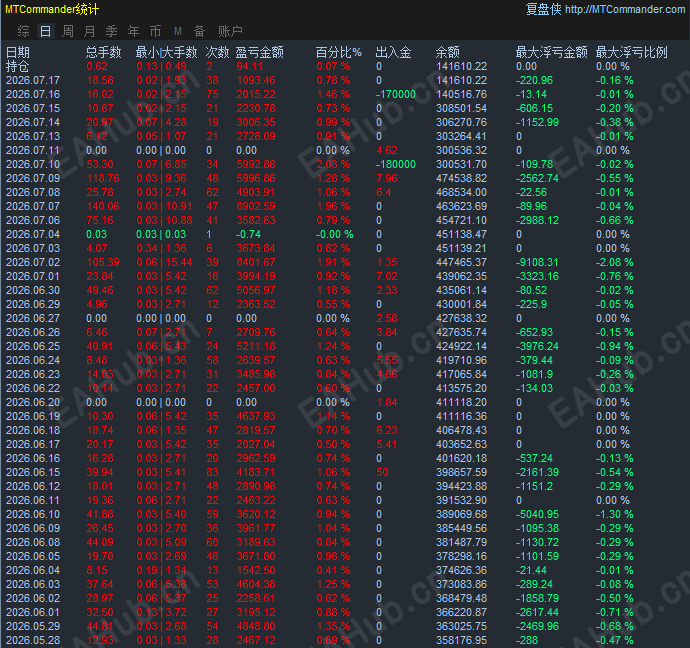690x648 pixels.
Task: Open the 币 currency tab
Action: point(155,31)
